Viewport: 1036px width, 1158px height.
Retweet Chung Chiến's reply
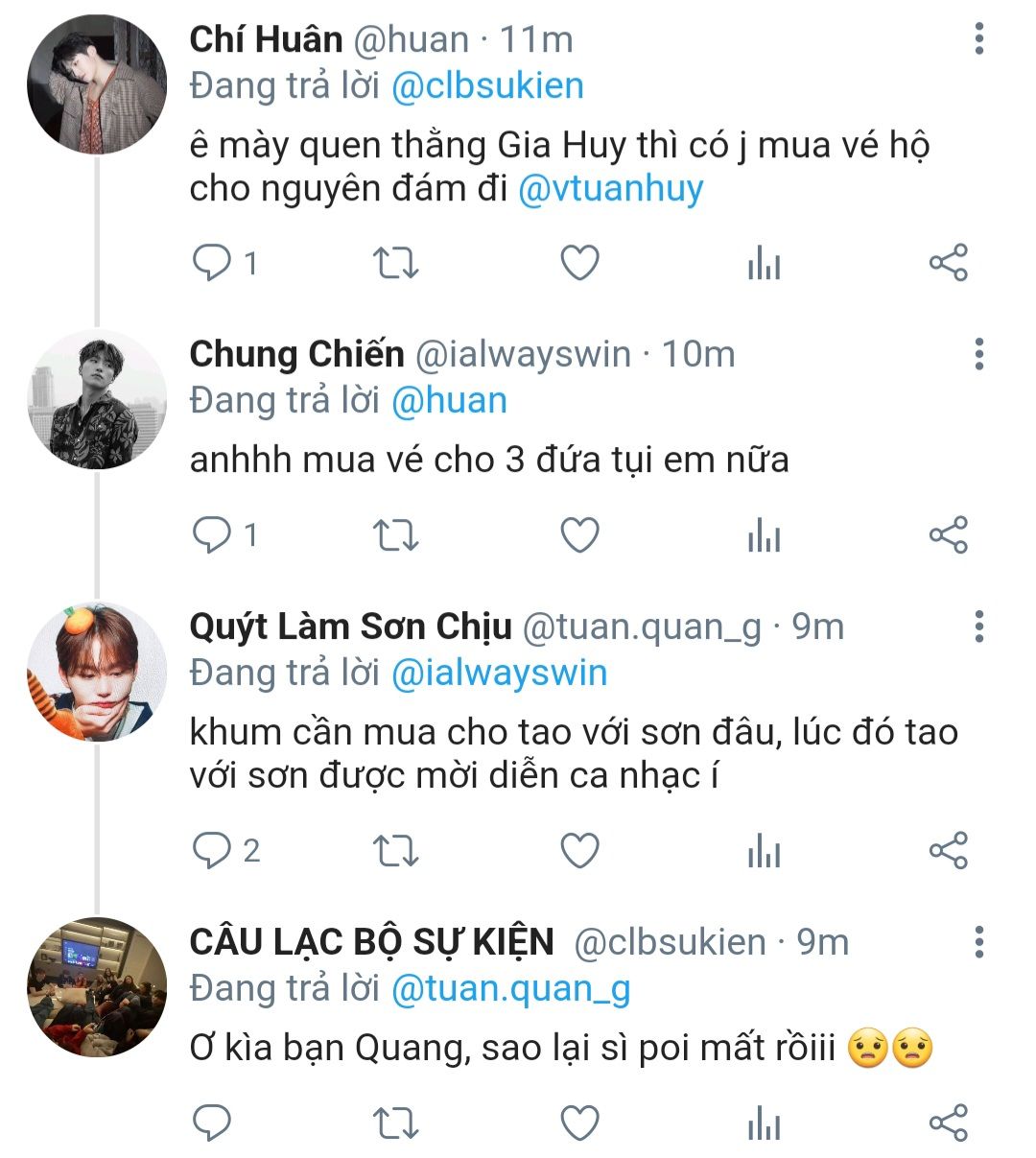pyautogui.click(x=395, y=534)
